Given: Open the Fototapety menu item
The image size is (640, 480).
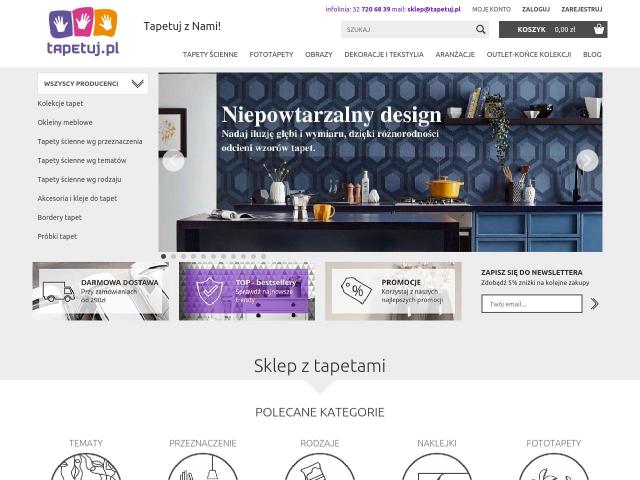Looking at the screenshot, I should coord(271,54).
